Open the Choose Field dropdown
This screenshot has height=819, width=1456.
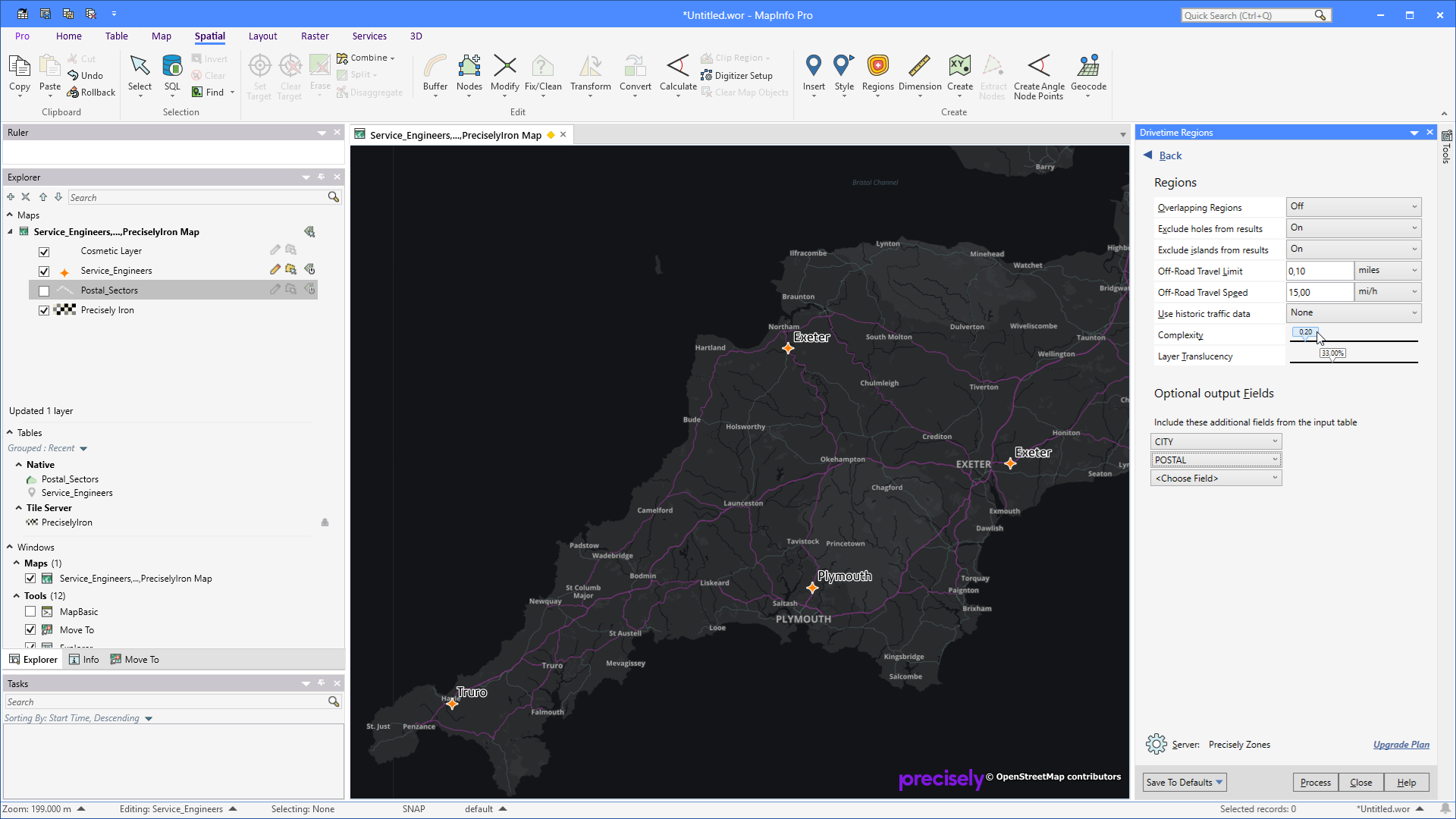click(x=1216, y=478)
